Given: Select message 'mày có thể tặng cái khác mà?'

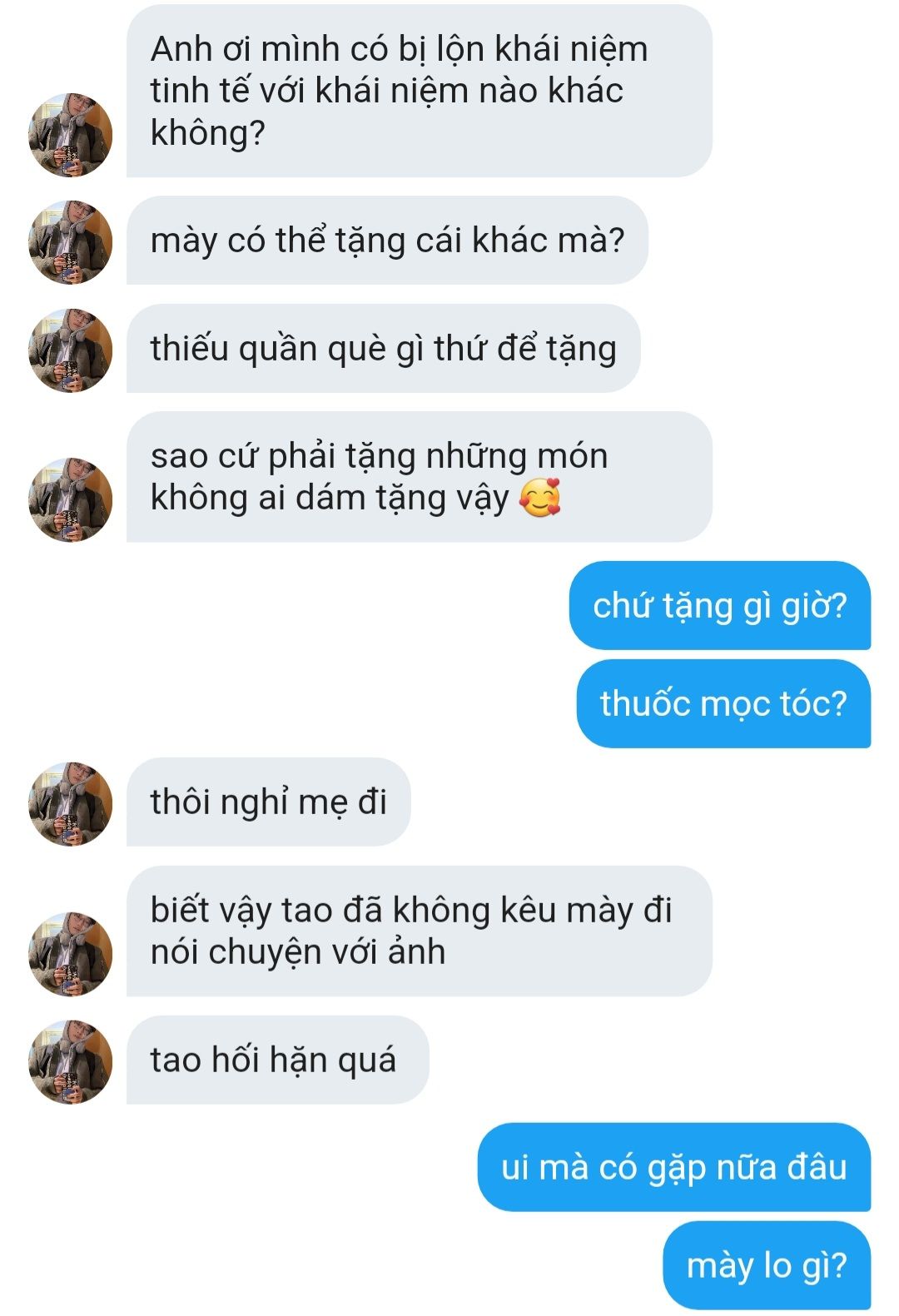Looking at the screenshot, I should (x=387, y=241).
